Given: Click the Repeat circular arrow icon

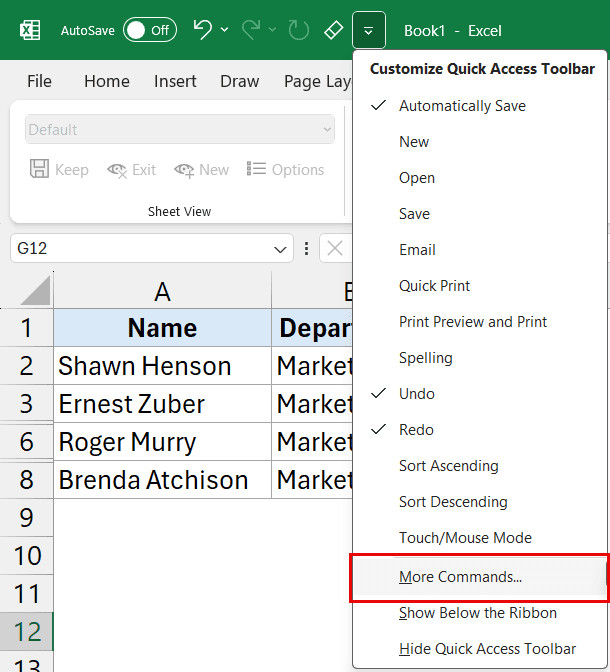Looking at the screenshot, I should tap(298, 30).
